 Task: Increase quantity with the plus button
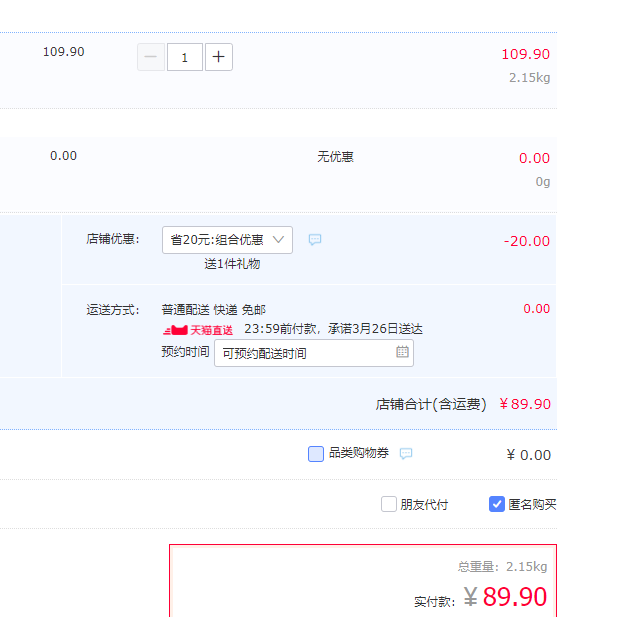tap(219, 57)
